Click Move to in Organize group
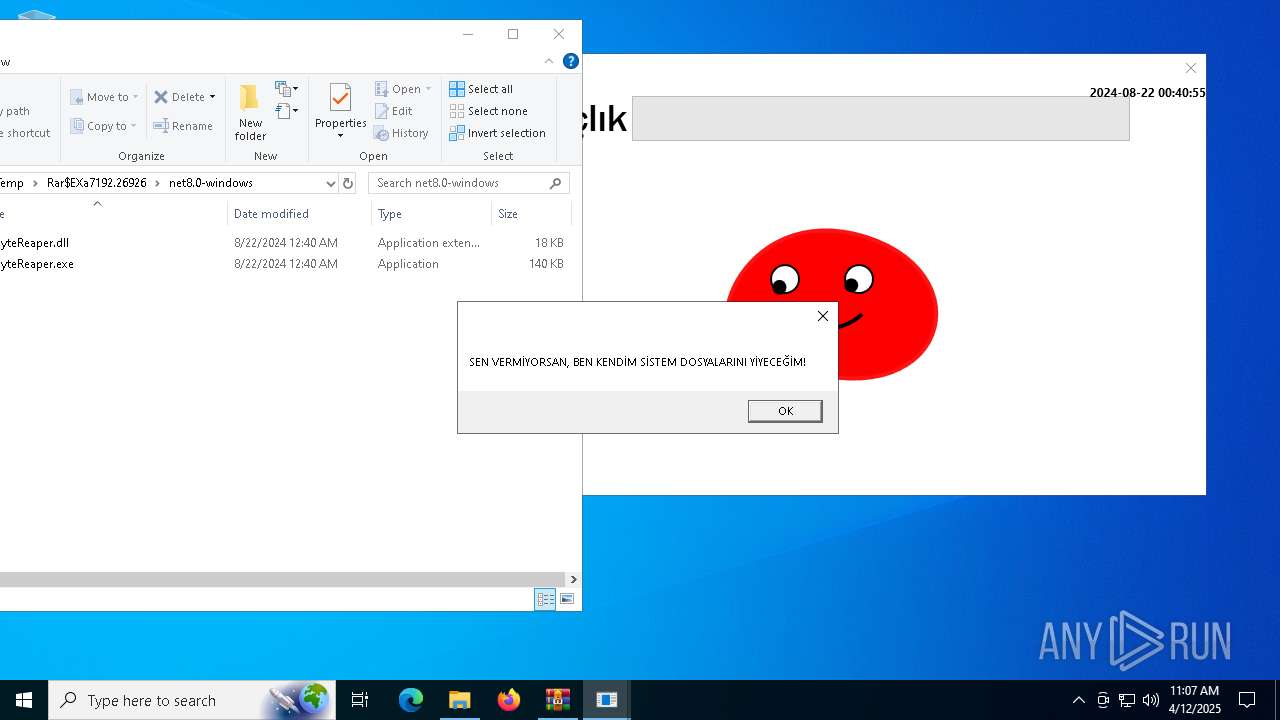Image resolution: width=1280 pixels, height=720 pixels. 104,97
